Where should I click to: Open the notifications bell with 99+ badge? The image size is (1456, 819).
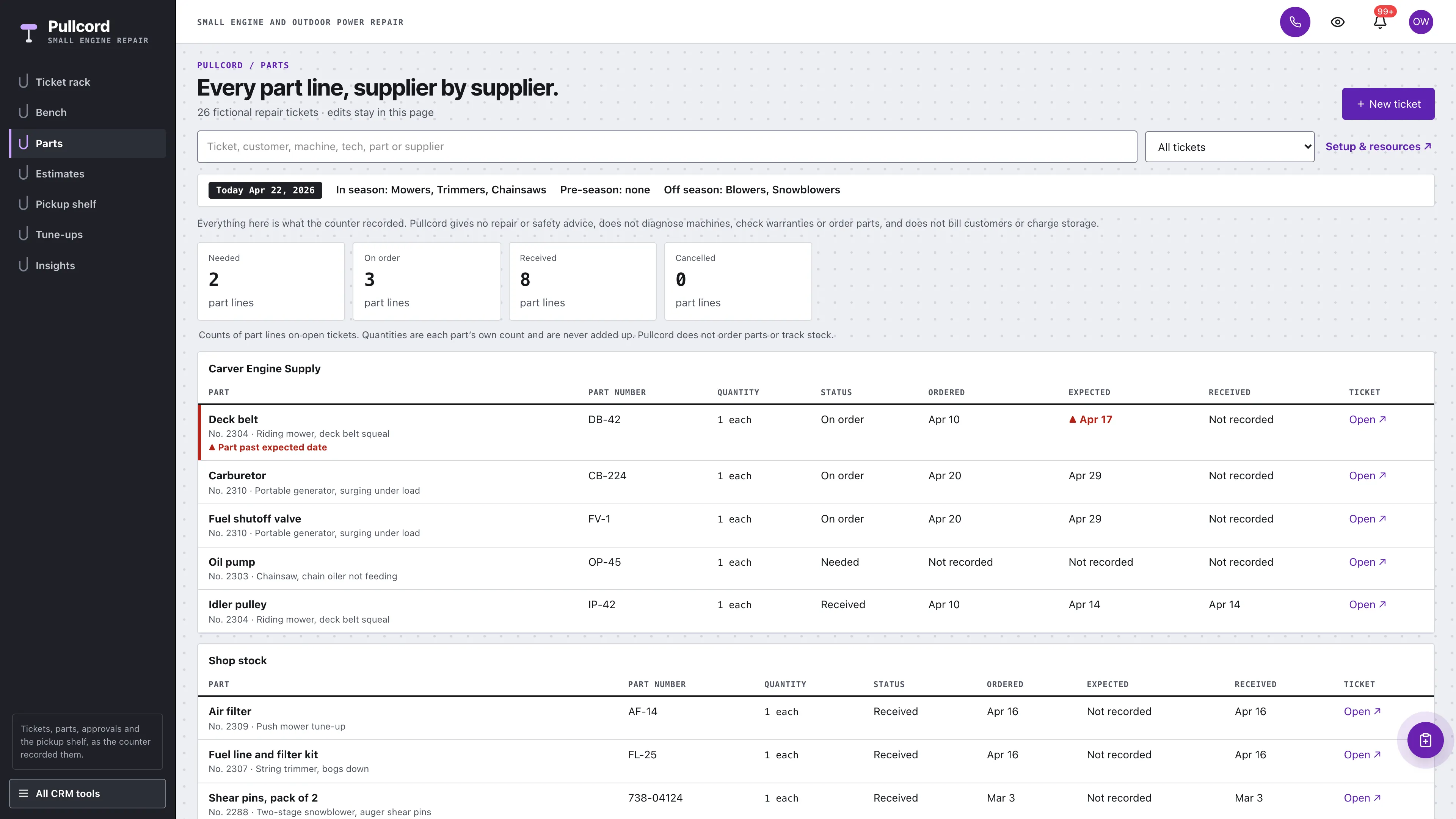click(x=1380, y=22)
